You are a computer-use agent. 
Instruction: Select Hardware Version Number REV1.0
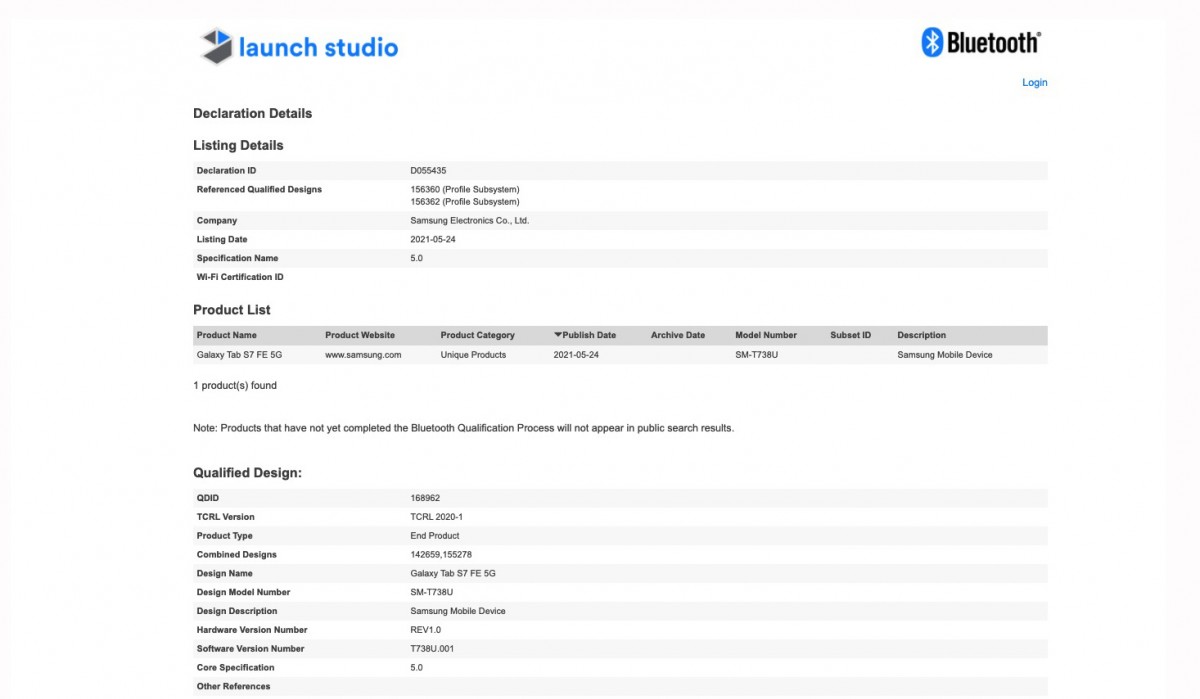(x=426, y=630)
